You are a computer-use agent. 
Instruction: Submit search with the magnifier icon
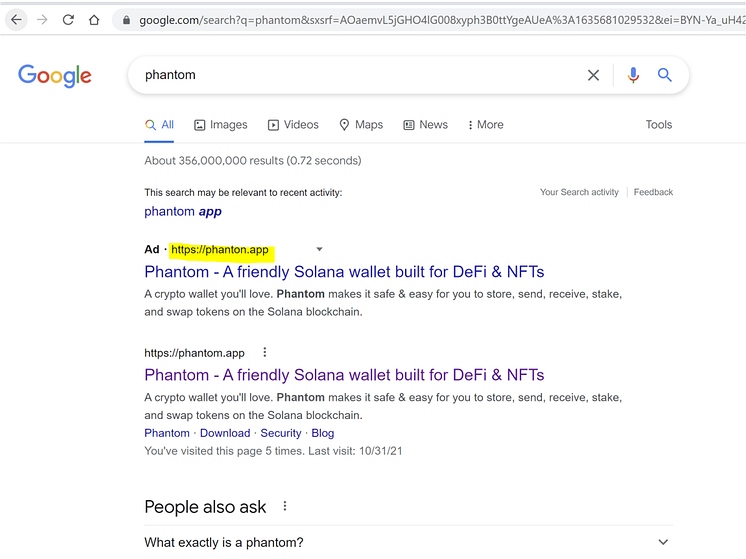point(665,75)
